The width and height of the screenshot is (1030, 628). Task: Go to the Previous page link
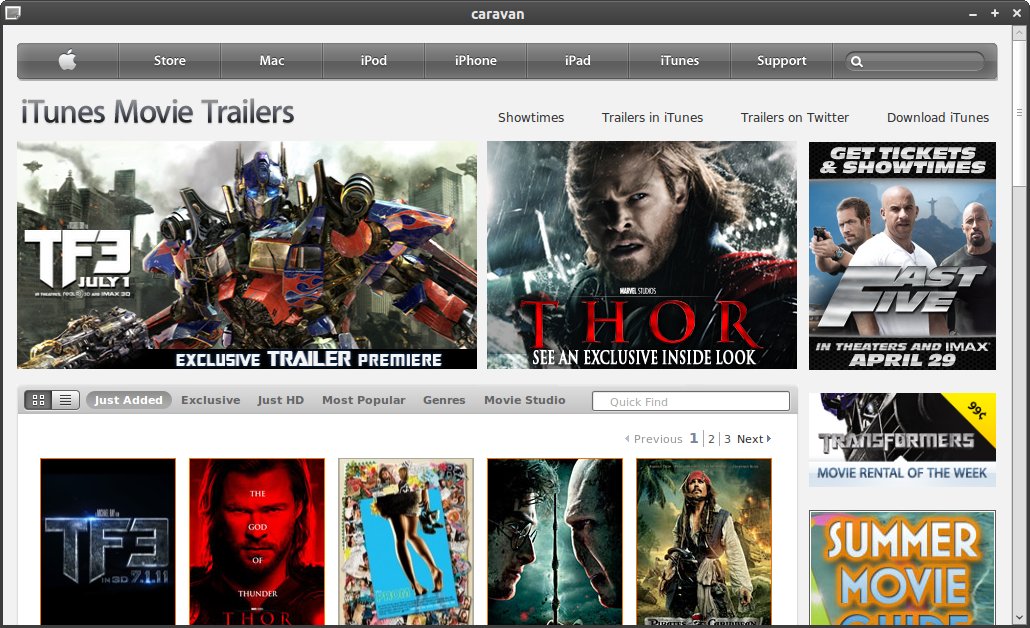(x=658, y=439)
